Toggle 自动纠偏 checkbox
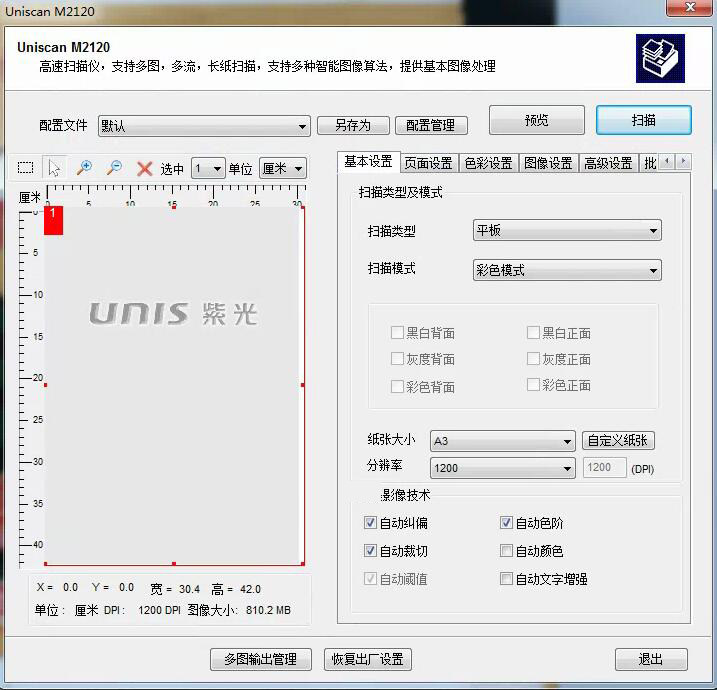This screenshot has height=690, width=717. pos(370,522)
